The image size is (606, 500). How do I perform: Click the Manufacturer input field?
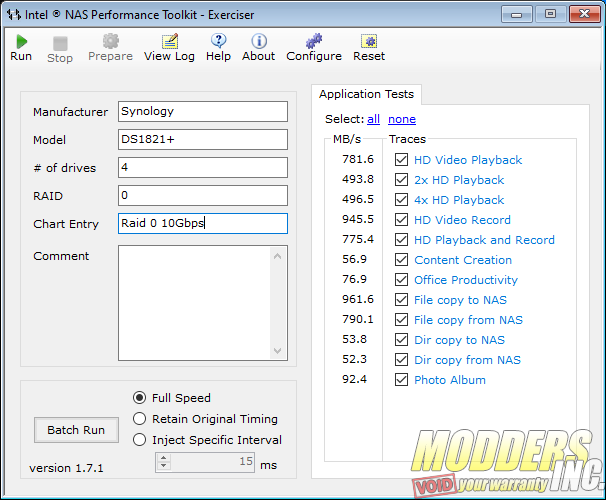point(203,111)
